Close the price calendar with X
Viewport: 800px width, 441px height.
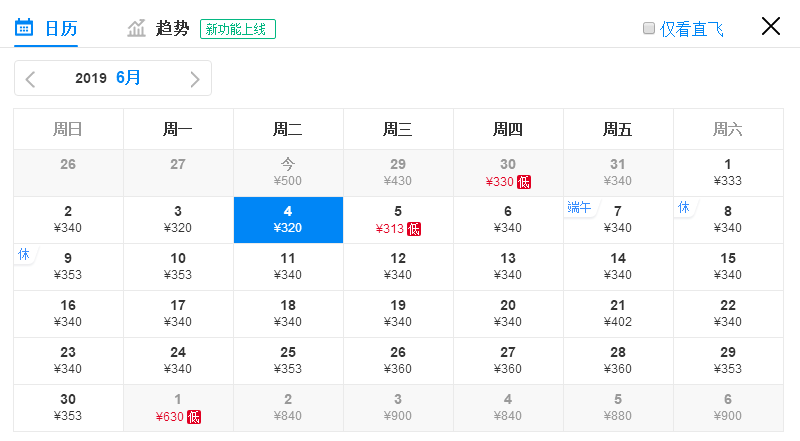coord(770,26)
